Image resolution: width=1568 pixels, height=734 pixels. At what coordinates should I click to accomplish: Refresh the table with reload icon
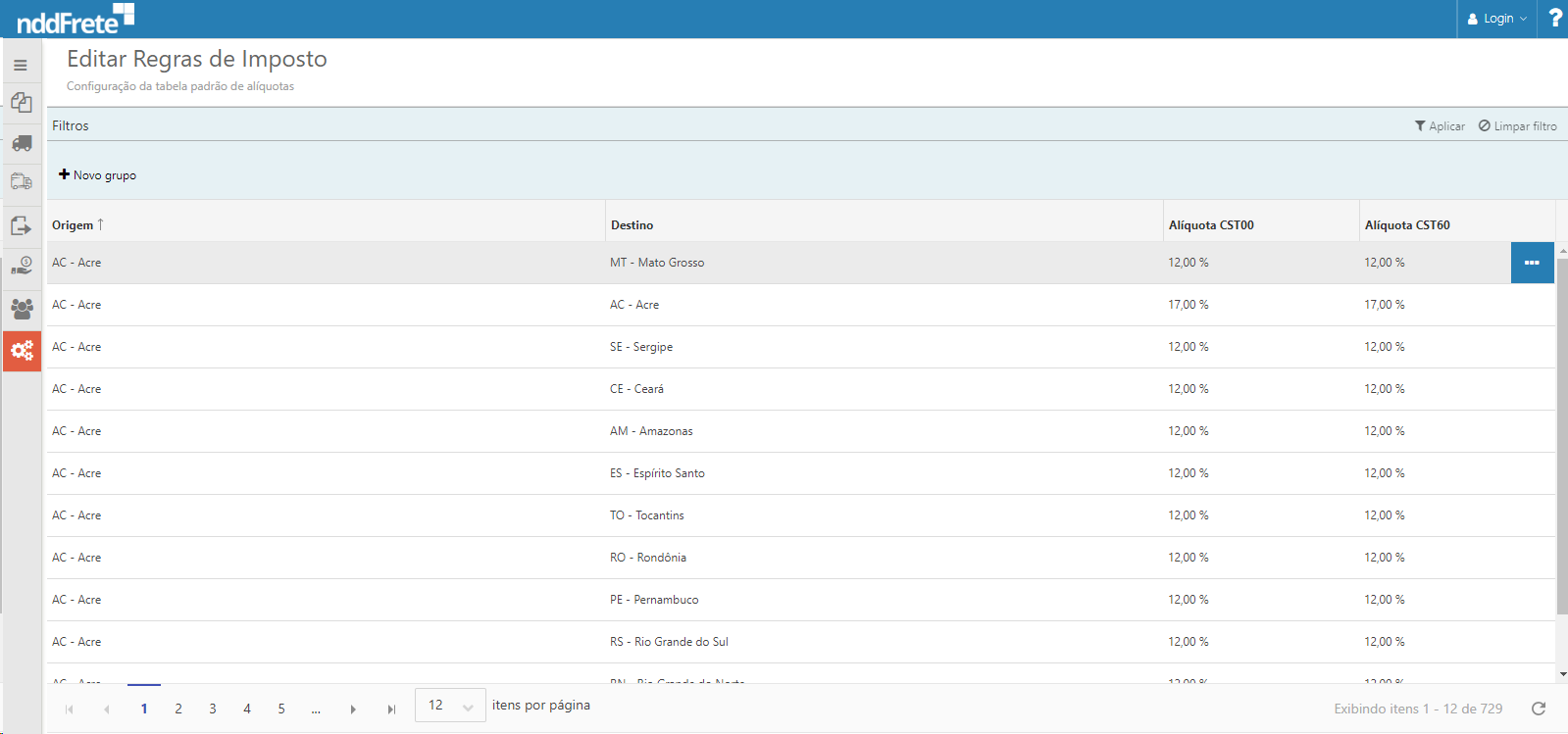coord(1539,709)
